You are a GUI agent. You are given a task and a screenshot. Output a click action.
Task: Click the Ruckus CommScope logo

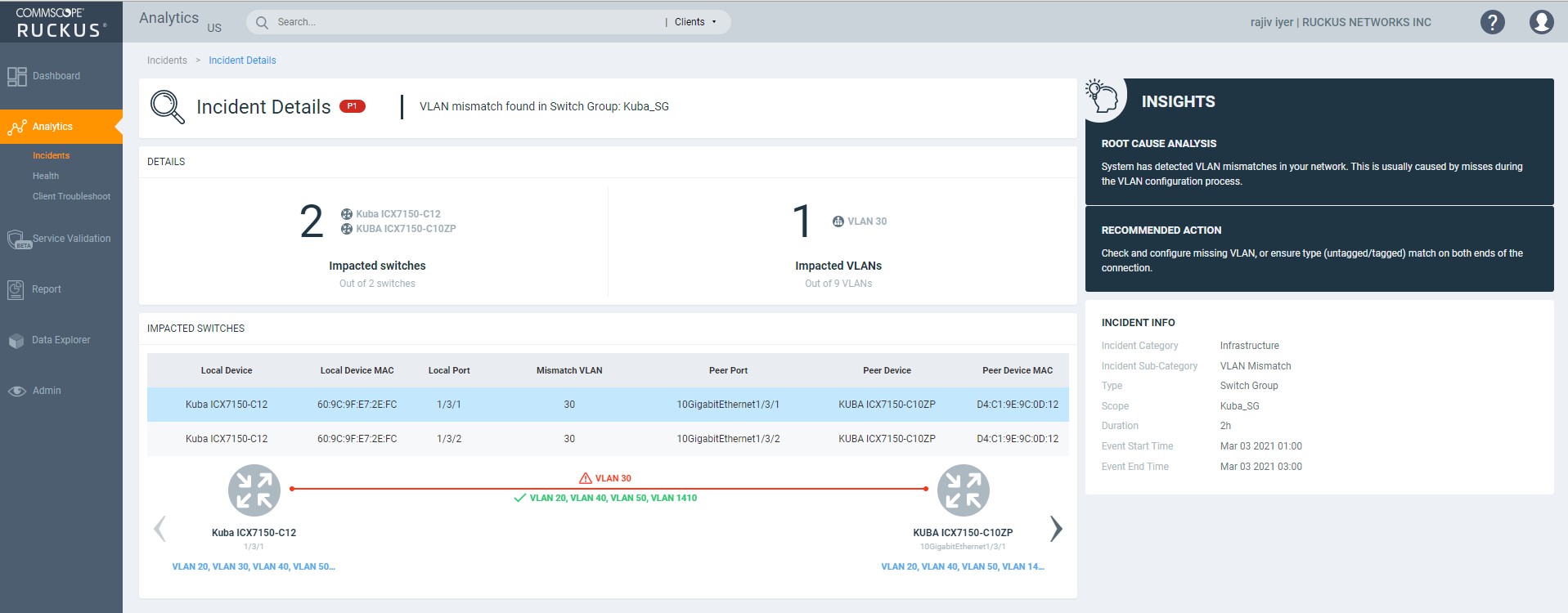[x=61, y=22]
